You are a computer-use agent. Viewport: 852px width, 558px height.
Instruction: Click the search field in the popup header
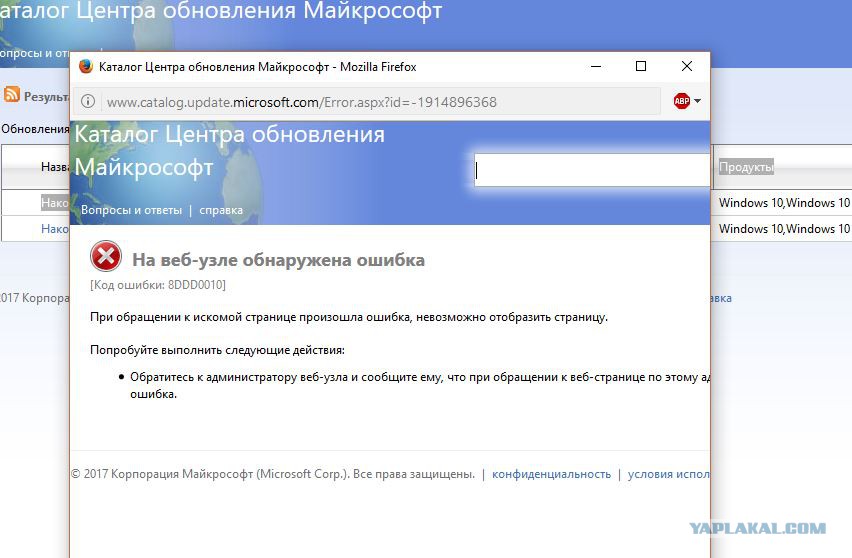point(592,170)
